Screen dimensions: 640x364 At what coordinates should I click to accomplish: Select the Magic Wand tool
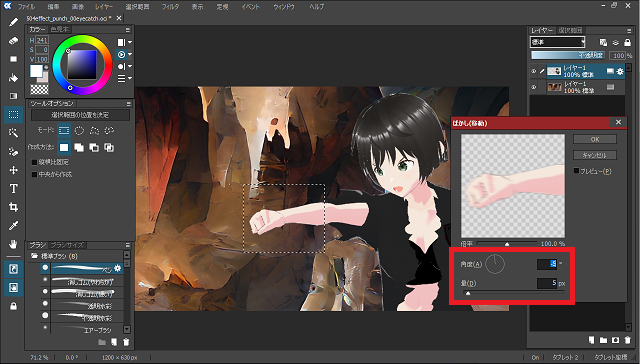point(13,133)
